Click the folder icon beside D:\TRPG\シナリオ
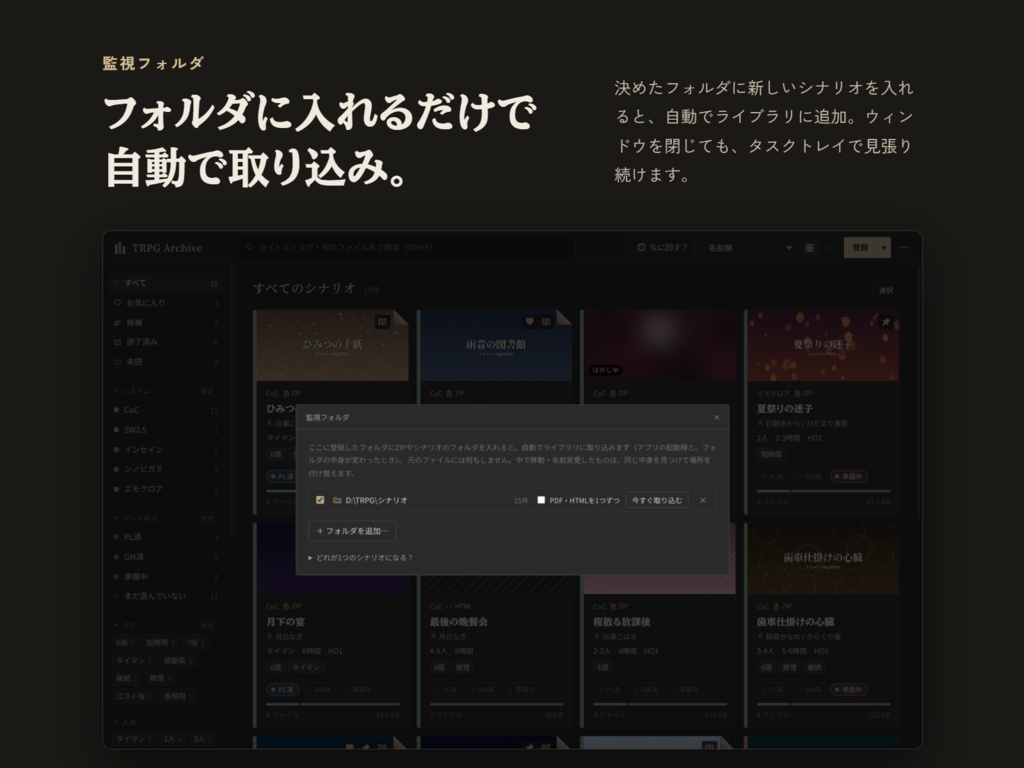Viewport: 1024px width, 768px height. click(337, 500)
